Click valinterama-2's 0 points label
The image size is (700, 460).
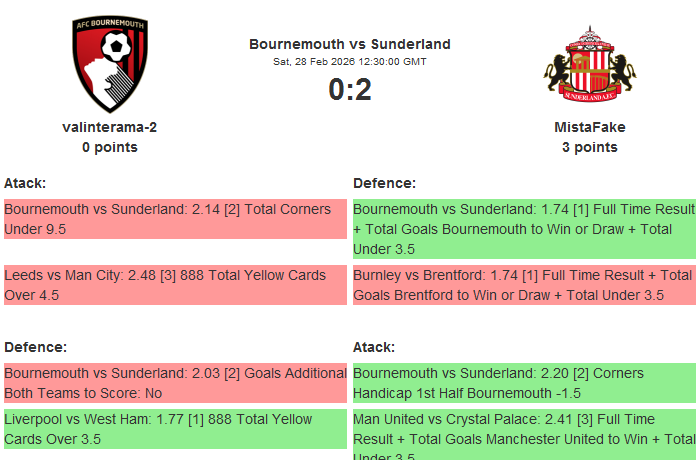(110, 147)
